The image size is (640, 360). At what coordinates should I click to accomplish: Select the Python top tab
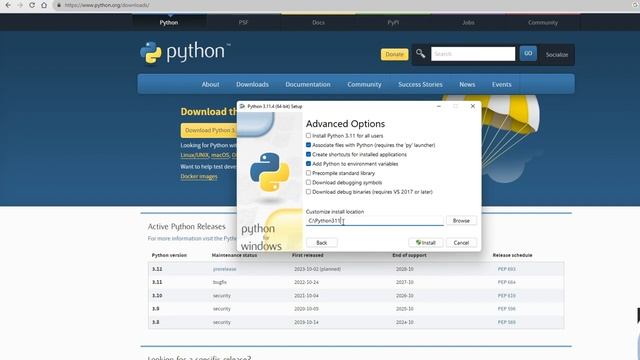(x=169, y=22)
